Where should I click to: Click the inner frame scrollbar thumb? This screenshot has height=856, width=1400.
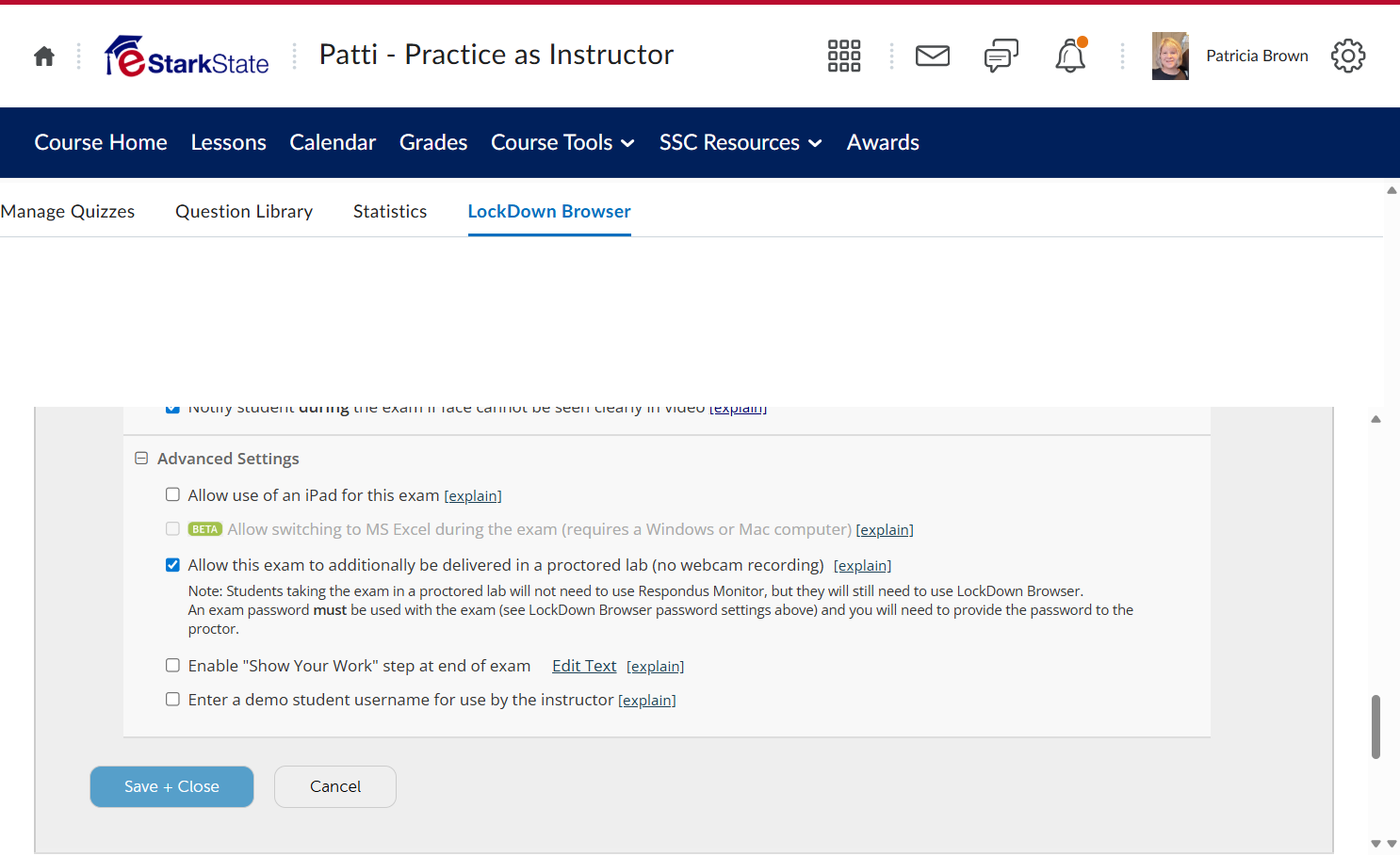(x=1376, y=727)
